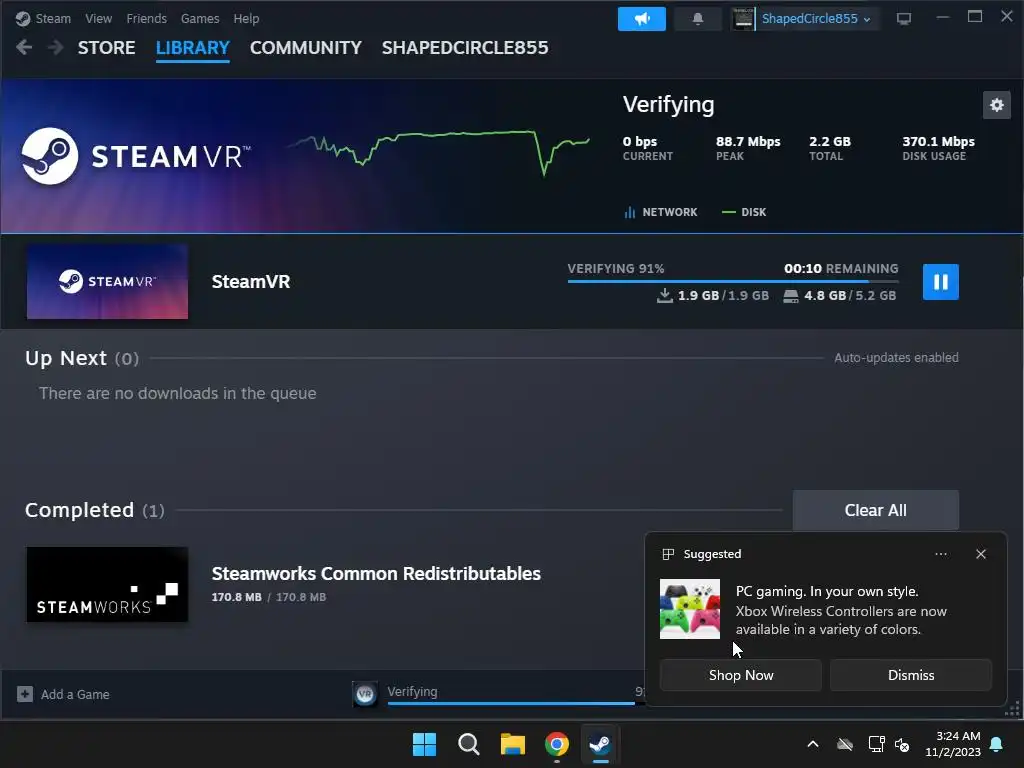Viewport: 1024px width, 768px height.
Task: Open the notifications bell
Action: (x=697, y=19)
